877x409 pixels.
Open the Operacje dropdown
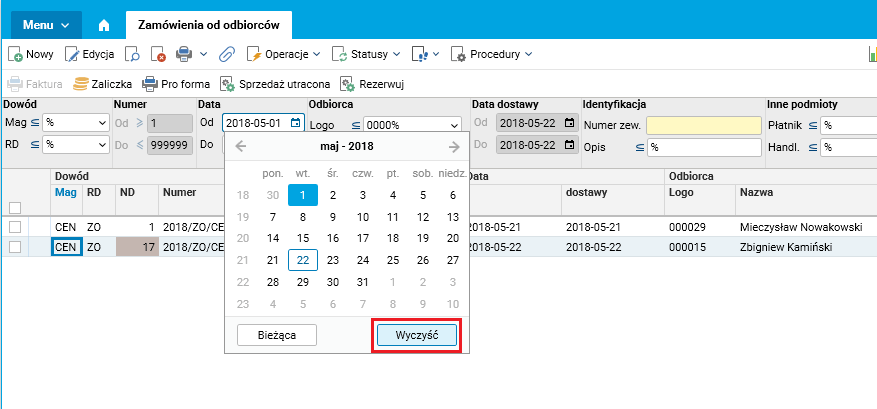[x=284, y=54]
